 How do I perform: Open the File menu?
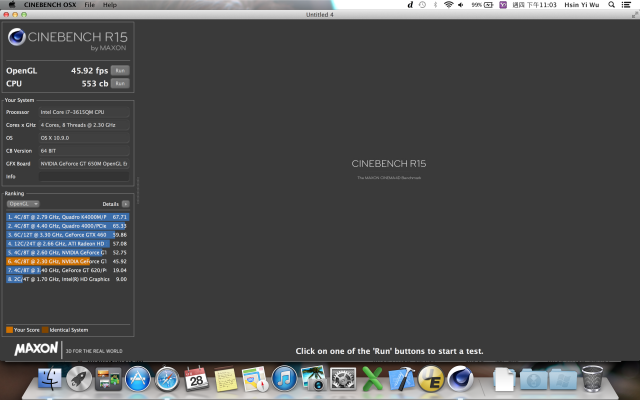(x=89, y=4)
